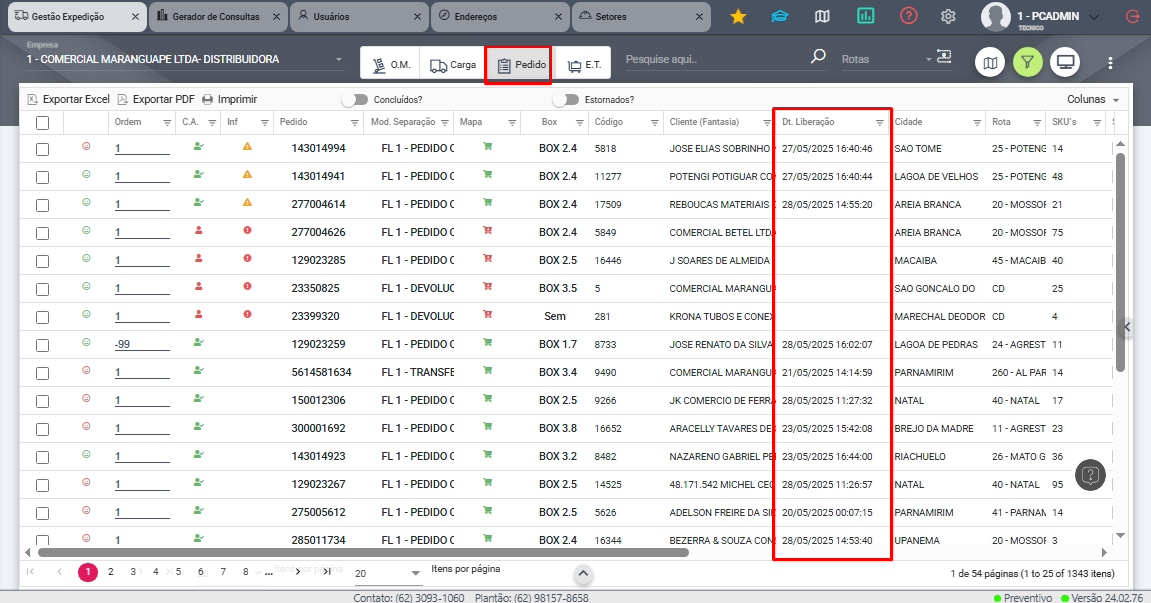The image size is (1151, 603).
Task: Click the Cidade column filter icon
Action: (977, 123)
